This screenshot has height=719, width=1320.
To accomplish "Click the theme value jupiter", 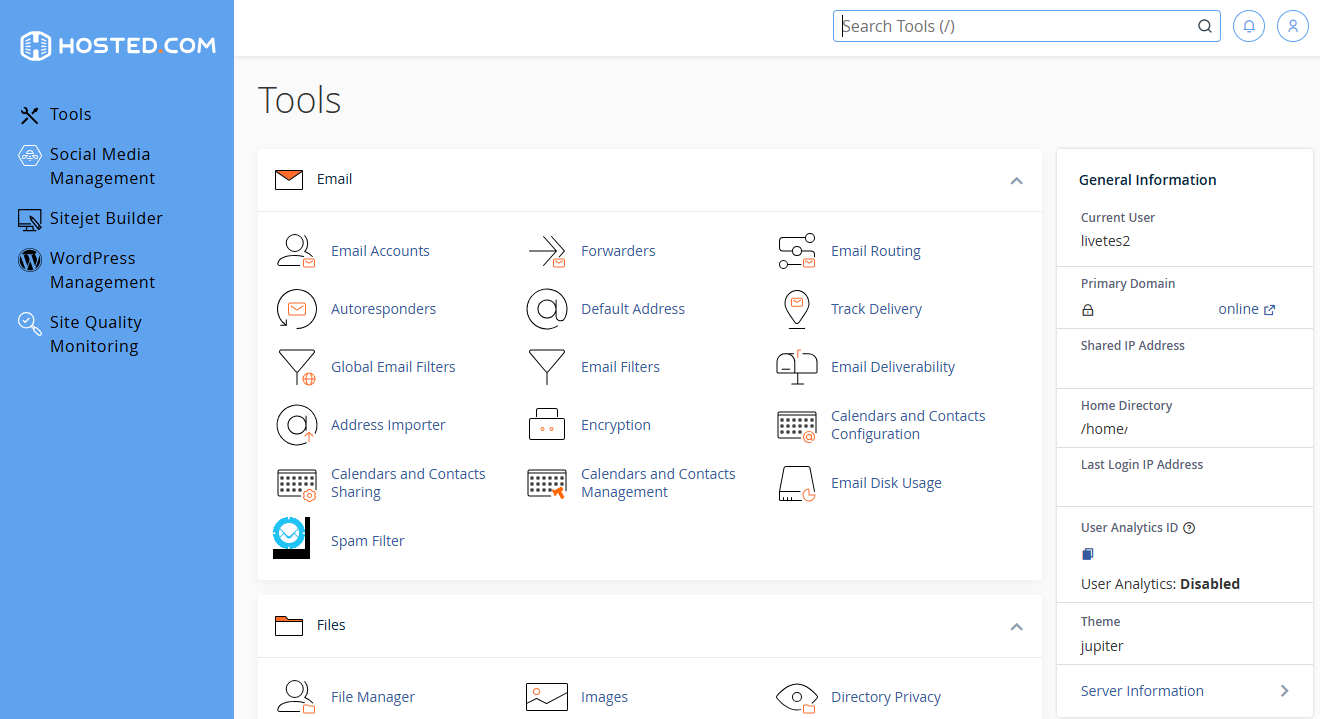I will pyautogui.click(x=1102, y=646).
